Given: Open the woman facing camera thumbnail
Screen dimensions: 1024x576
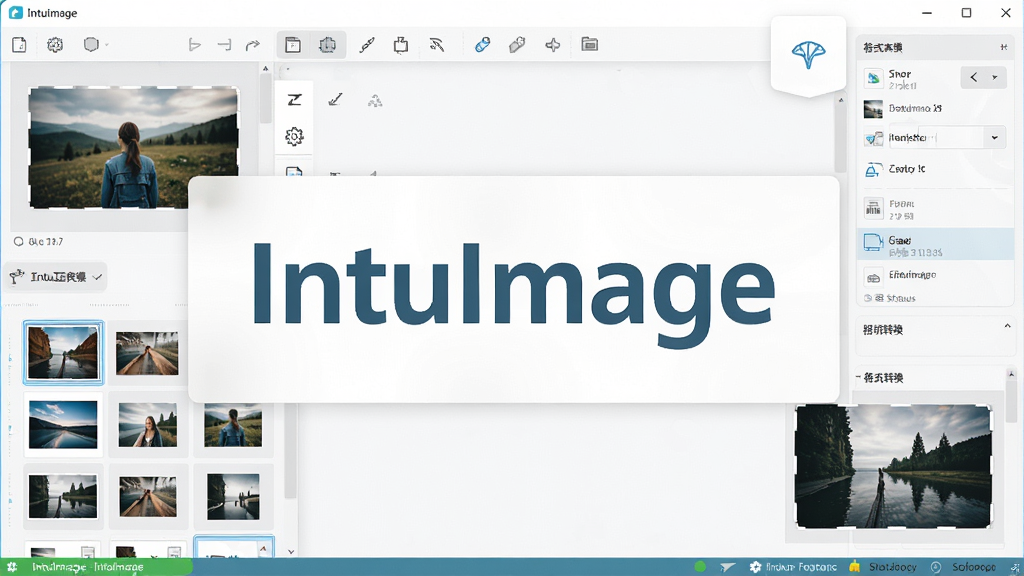Looking at the screenshot, I should [148, 424].
